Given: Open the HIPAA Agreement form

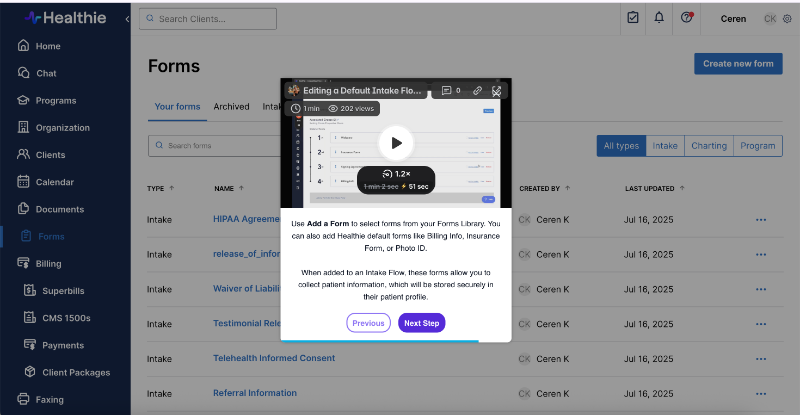Looking at the screenshot, I should (246, 219).
